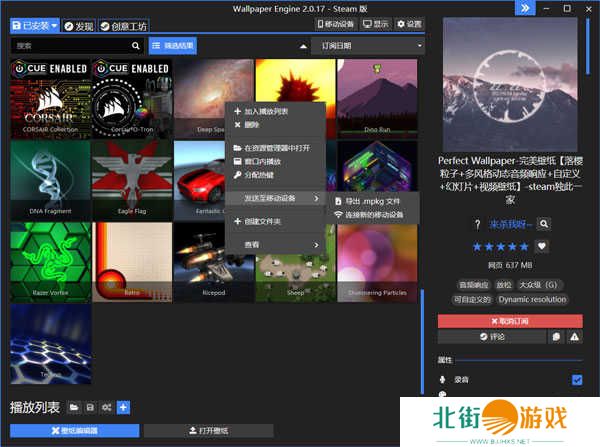Click the search magnifier icon in search box

136,46
